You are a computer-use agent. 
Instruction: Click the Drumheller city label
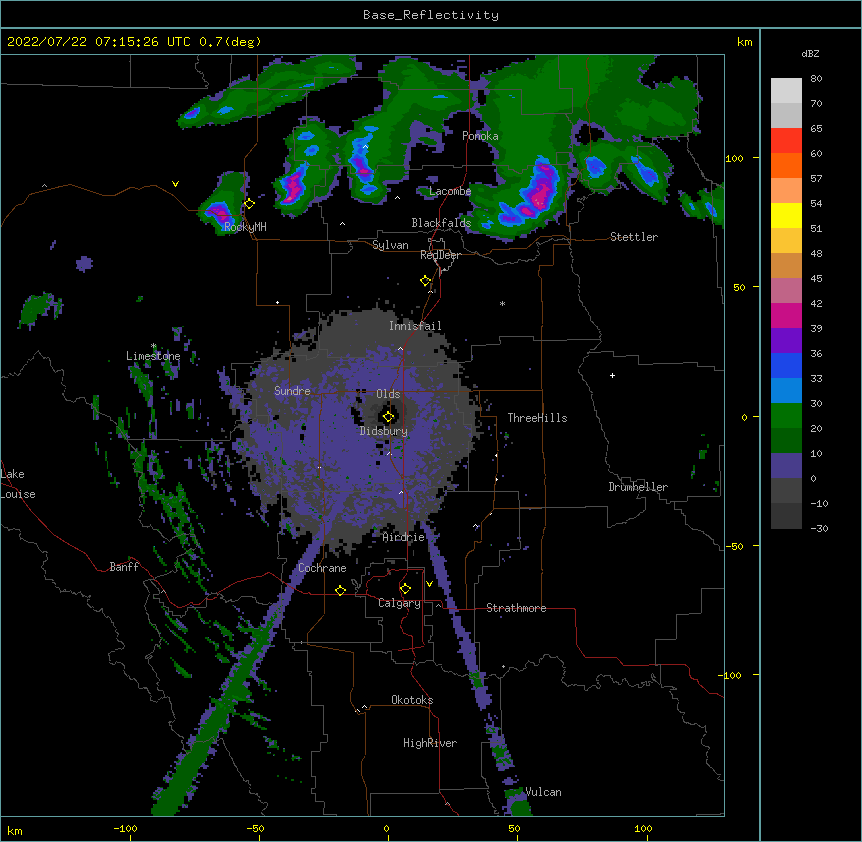click(638, 487)
